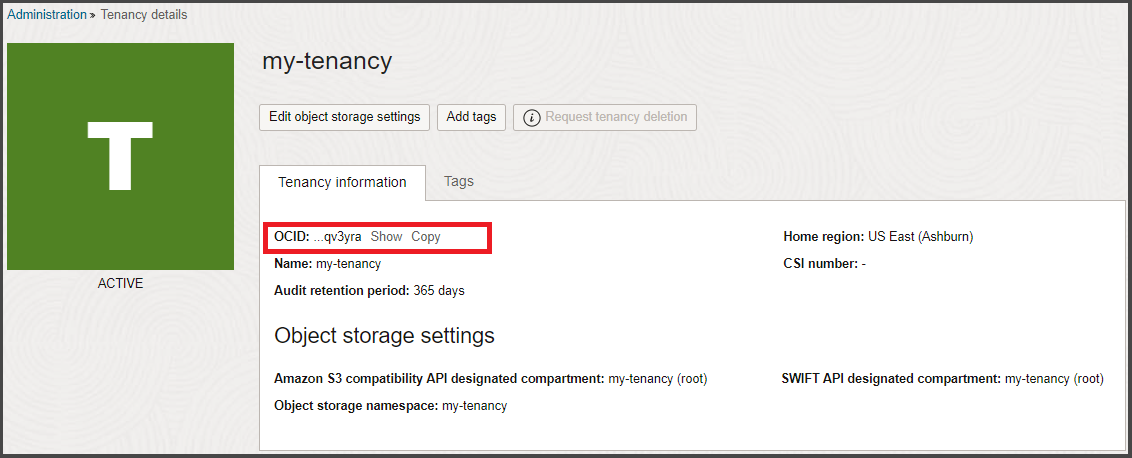Switch to the Tags tab
The width and height of the screenshot is (1132, 458).
[459, 181]
